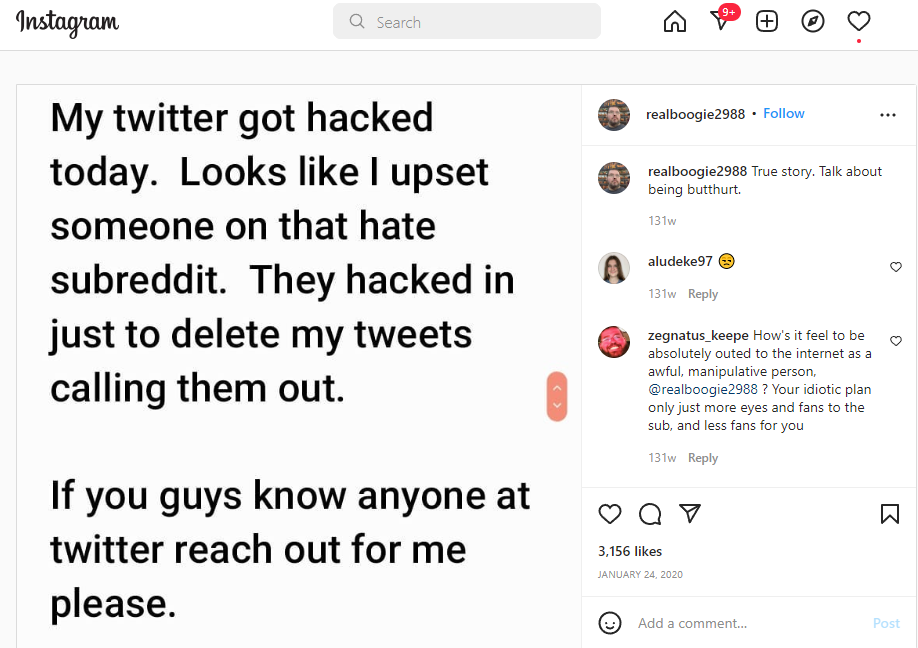
Task: Share the post via paper plane icon
Action: pyautogui.click(x=690, y=513)
